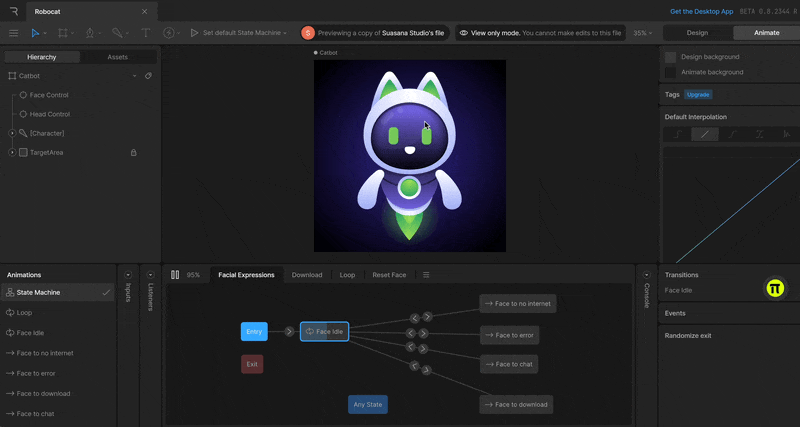Image resolution: width=800 pixels, height=427 pixels.
Task: Open the 35% zoom dropdown
Action: tap(642, 33)
